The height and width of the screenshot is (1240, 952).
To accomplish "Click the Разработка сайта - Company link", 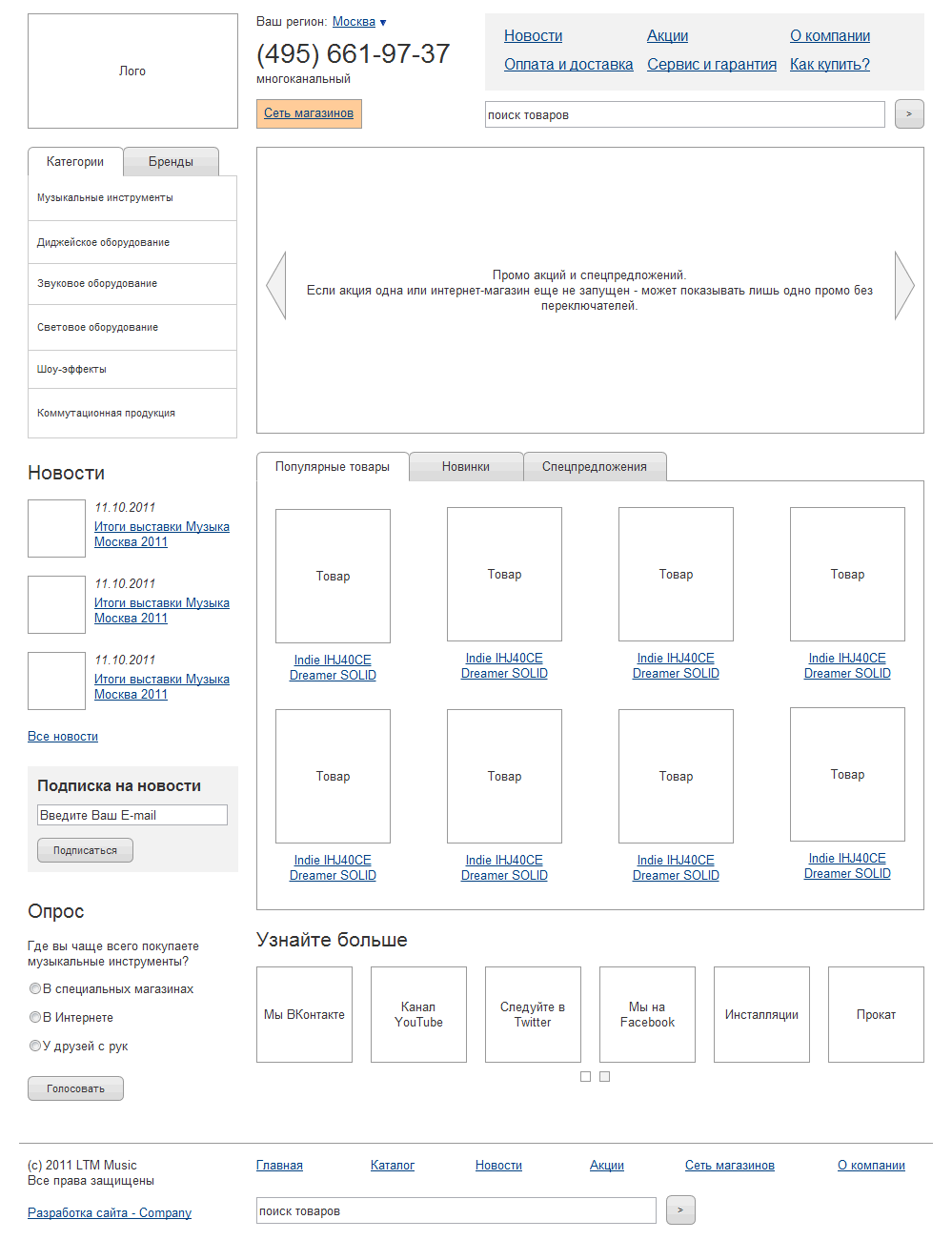I will [110, 1213].
